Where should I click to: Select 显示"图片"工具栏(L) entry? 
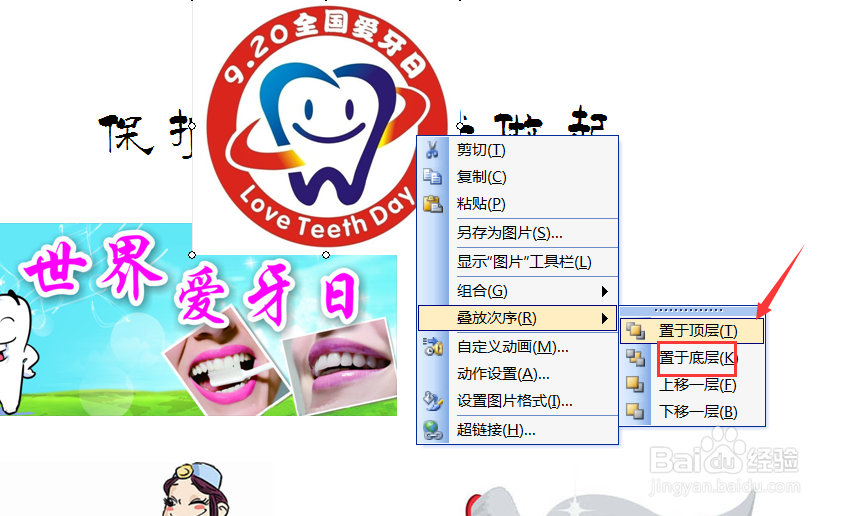point(518,262)
